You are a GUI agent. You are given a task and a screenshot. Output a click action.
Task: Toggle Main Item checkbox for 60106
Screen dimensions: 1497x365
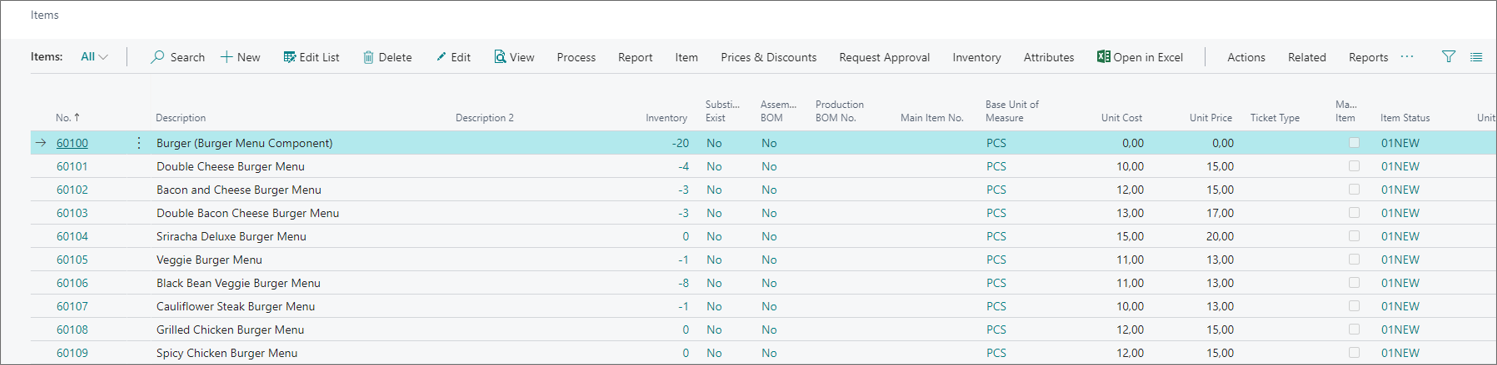point(1354,283)
